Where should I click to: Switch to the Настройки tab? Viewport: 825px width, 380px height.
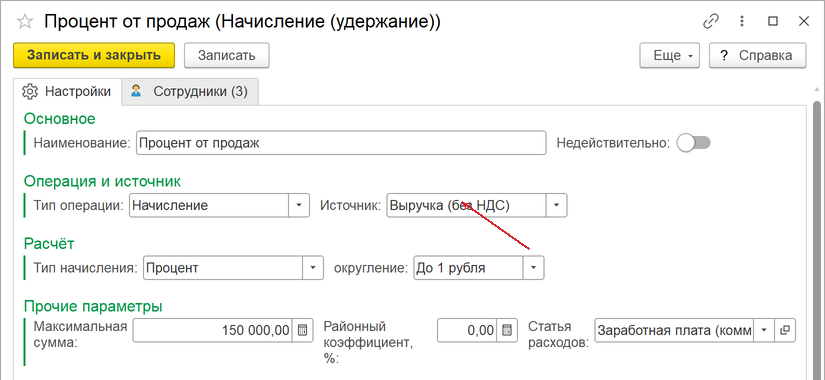[x=67, y=92]
